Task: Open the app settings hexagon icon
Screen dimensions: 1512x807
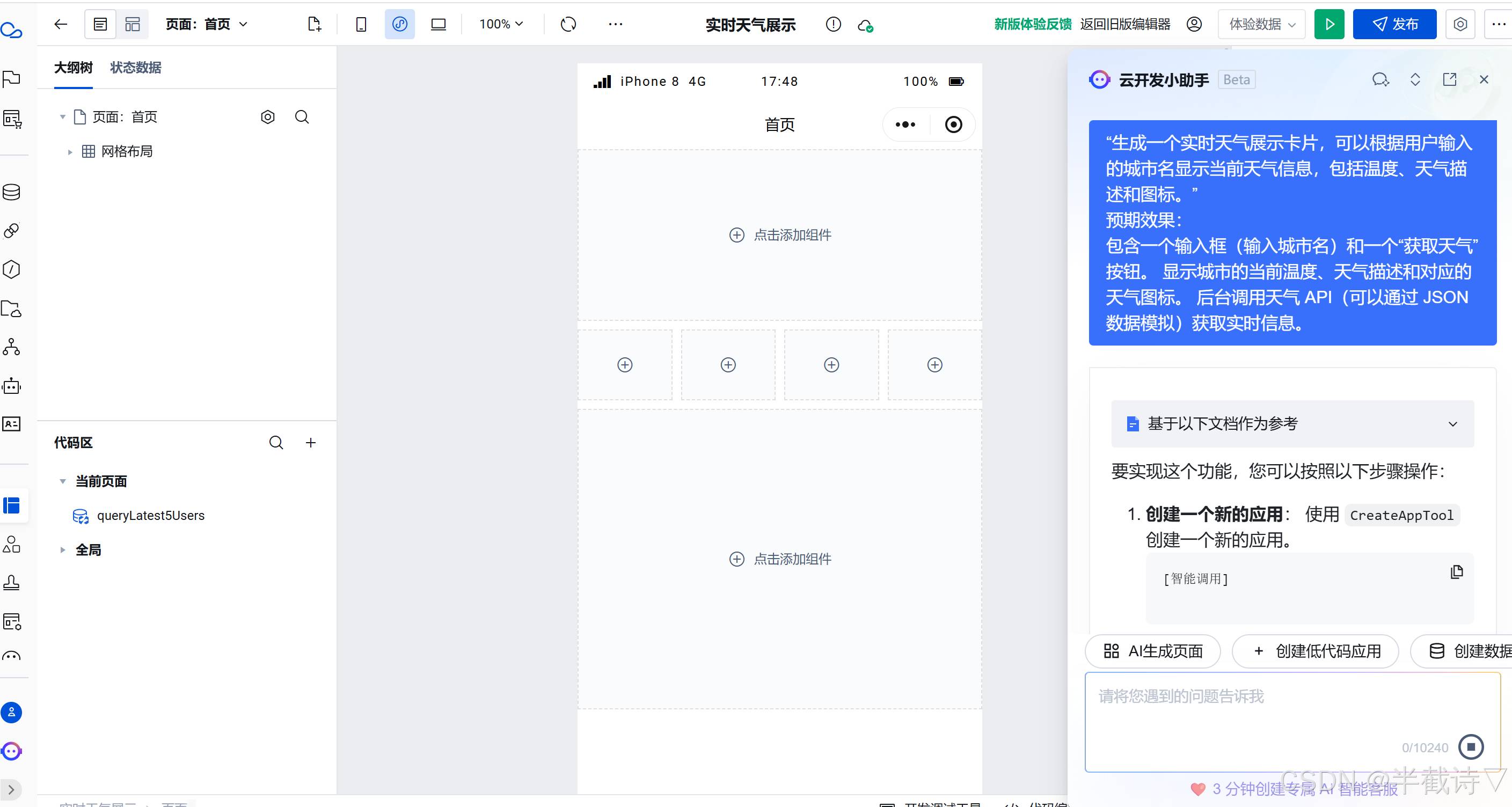Action: click(1460, 24)
